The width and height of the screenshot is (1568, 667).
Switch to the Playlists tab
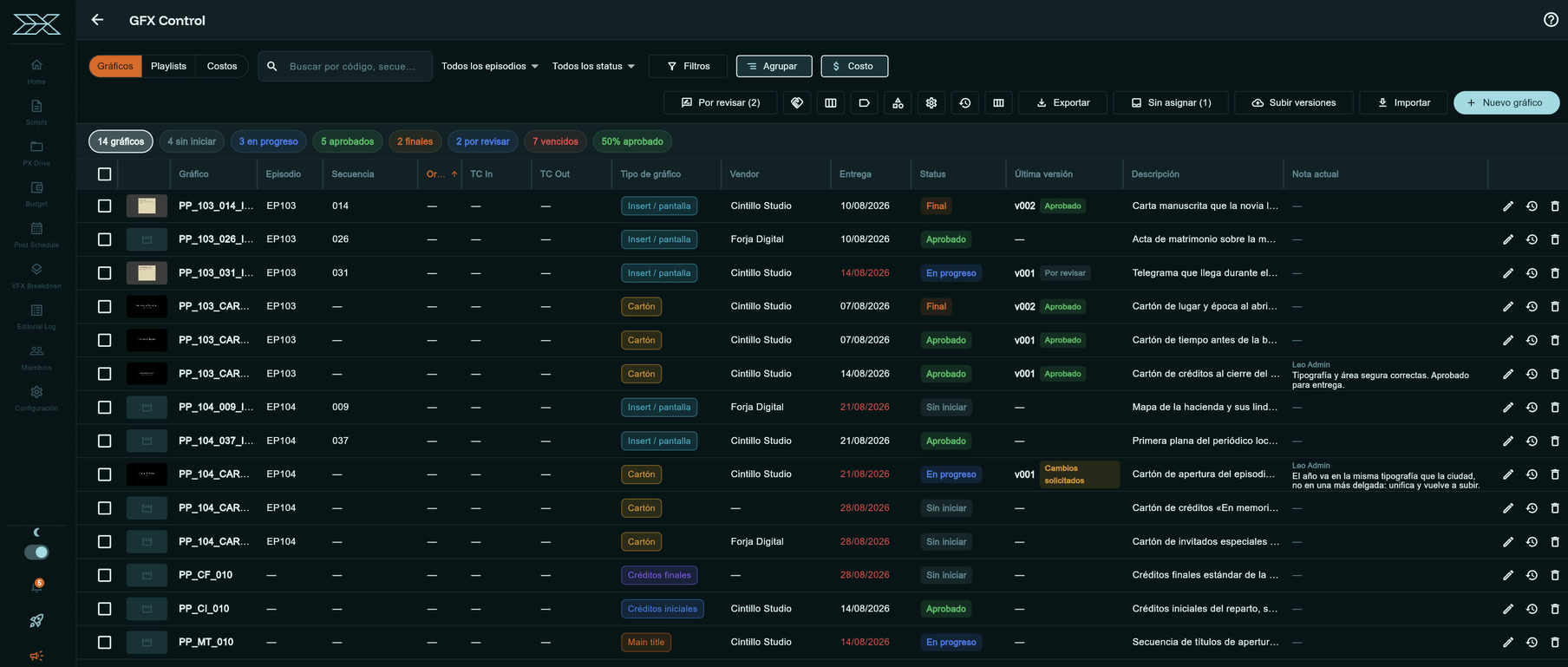(168, 66)
